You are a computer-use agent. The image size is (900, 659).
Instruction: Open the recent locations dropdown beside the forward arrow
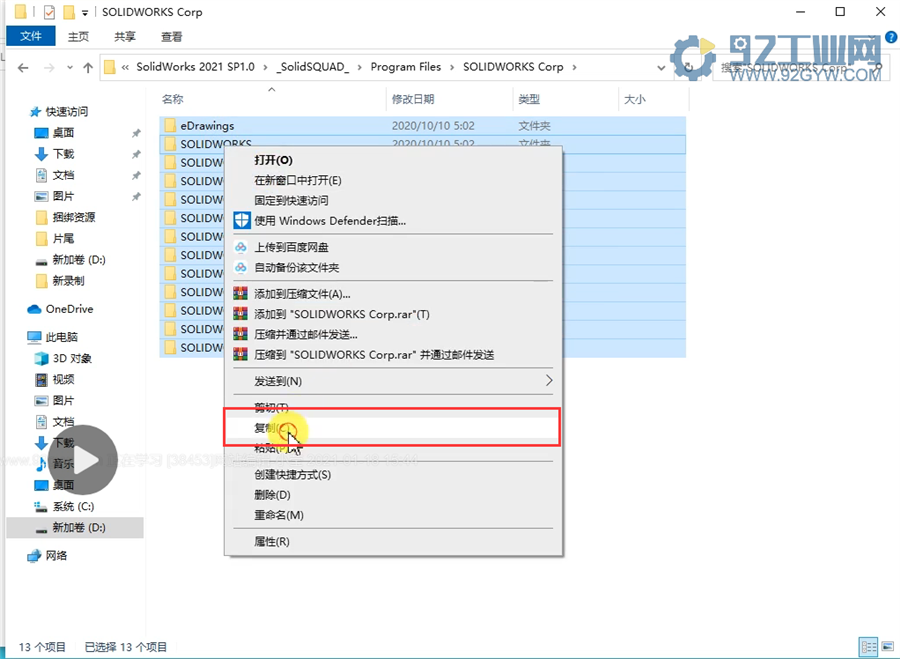(x=69, y=68)
